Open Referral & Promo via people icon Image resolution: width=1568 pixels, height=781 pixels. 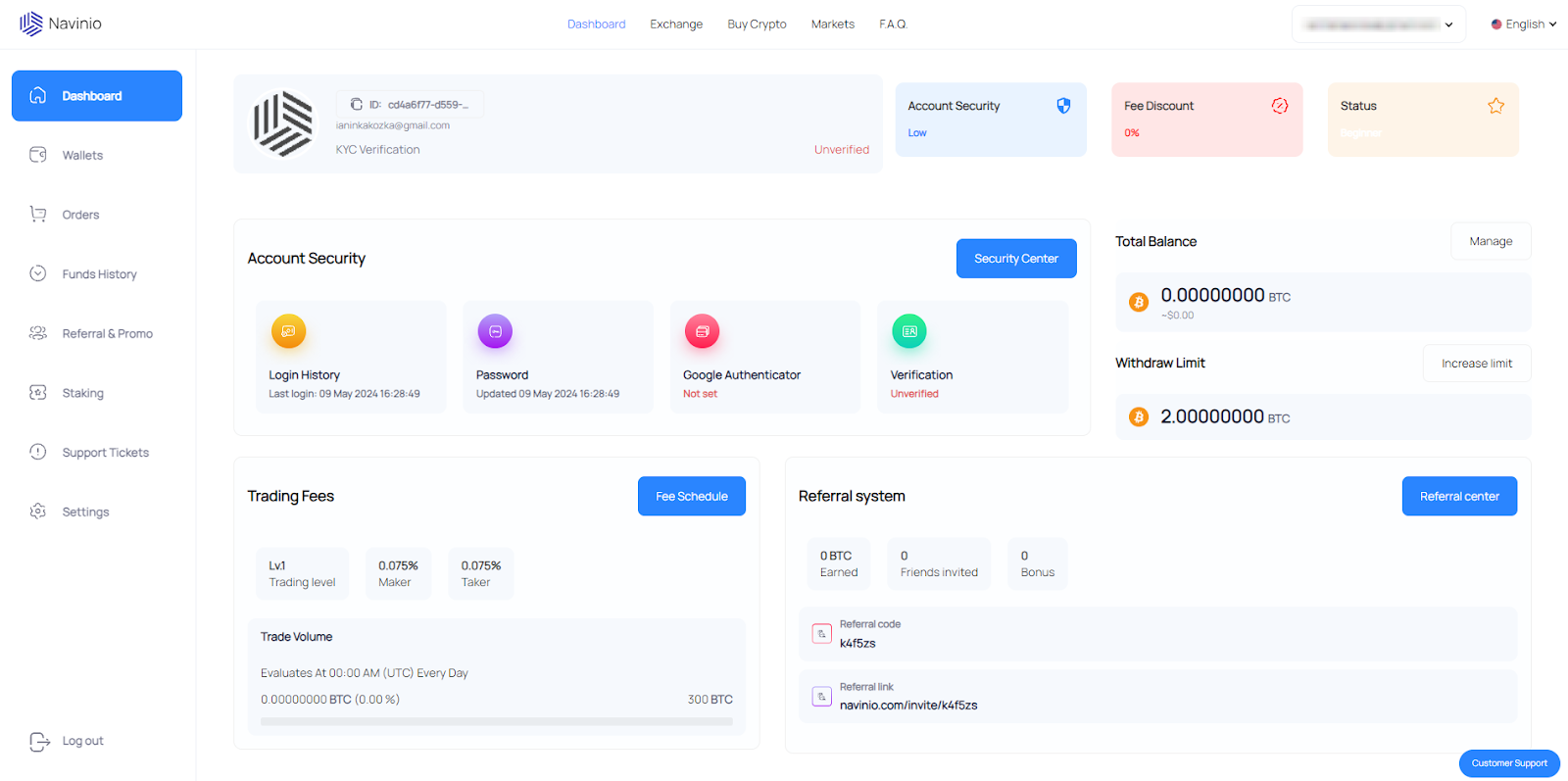38,333
